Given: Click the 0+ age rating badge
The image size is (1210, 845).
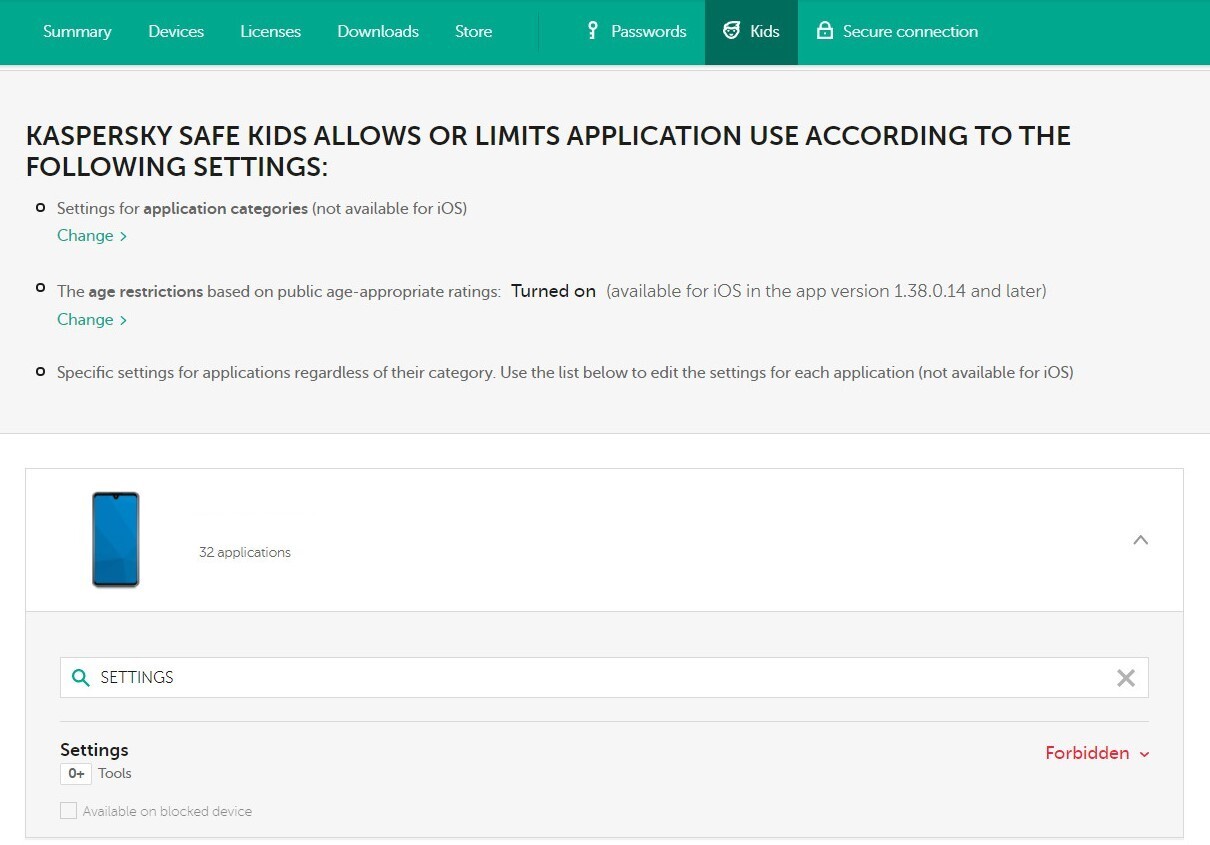Looking at the screenshot, I should pos(76,774).
